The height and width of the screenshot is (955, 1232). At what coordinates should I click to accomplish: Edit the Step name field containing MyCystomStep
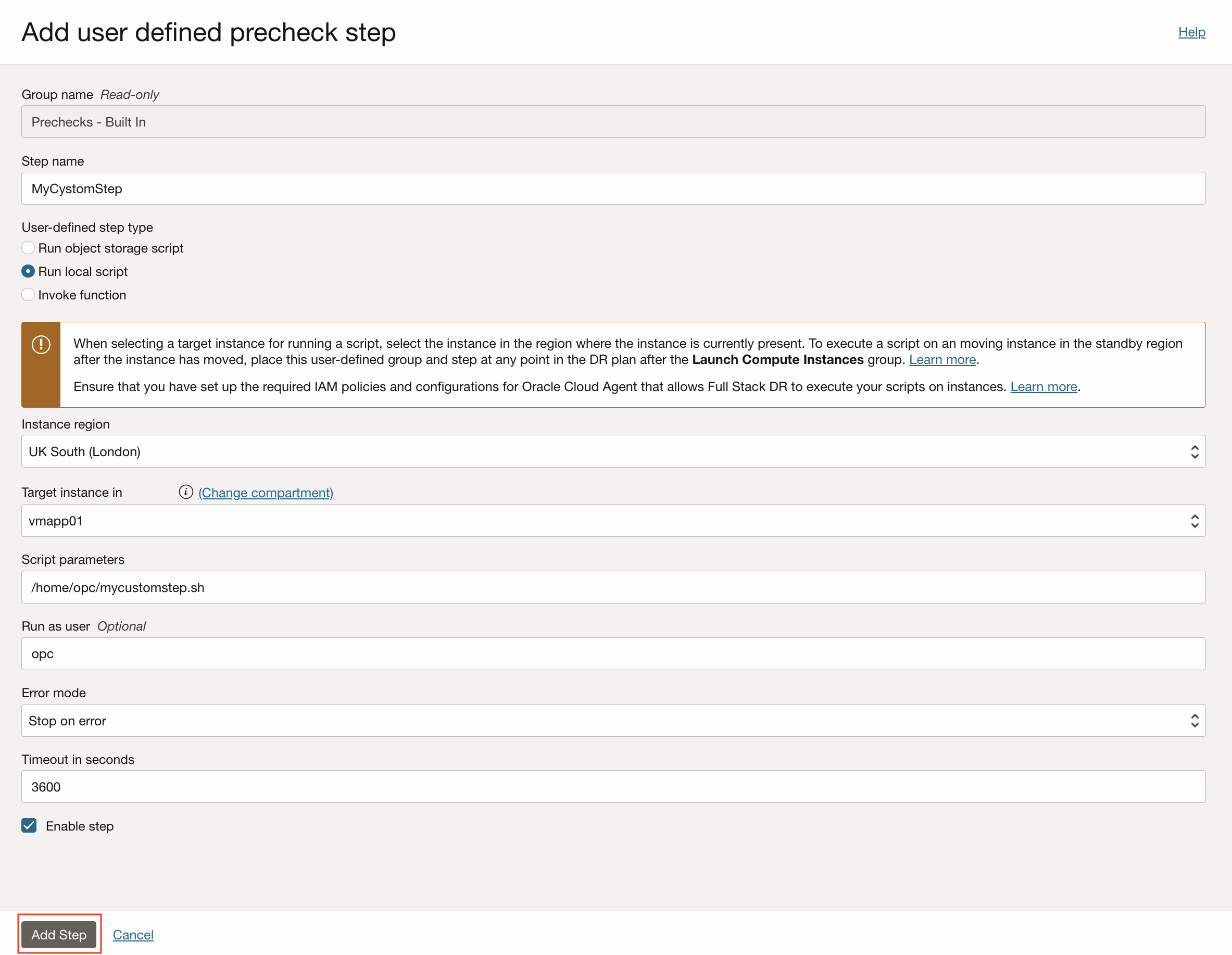564,189
